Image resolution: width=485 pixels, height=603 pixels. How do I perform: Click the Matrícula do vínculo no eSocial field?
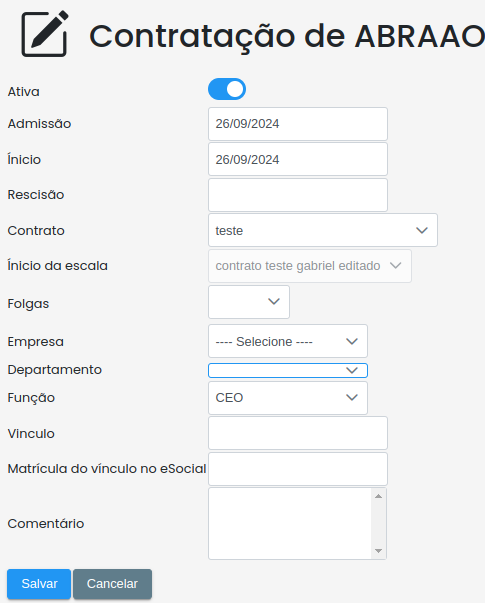(x=298, y=469)
